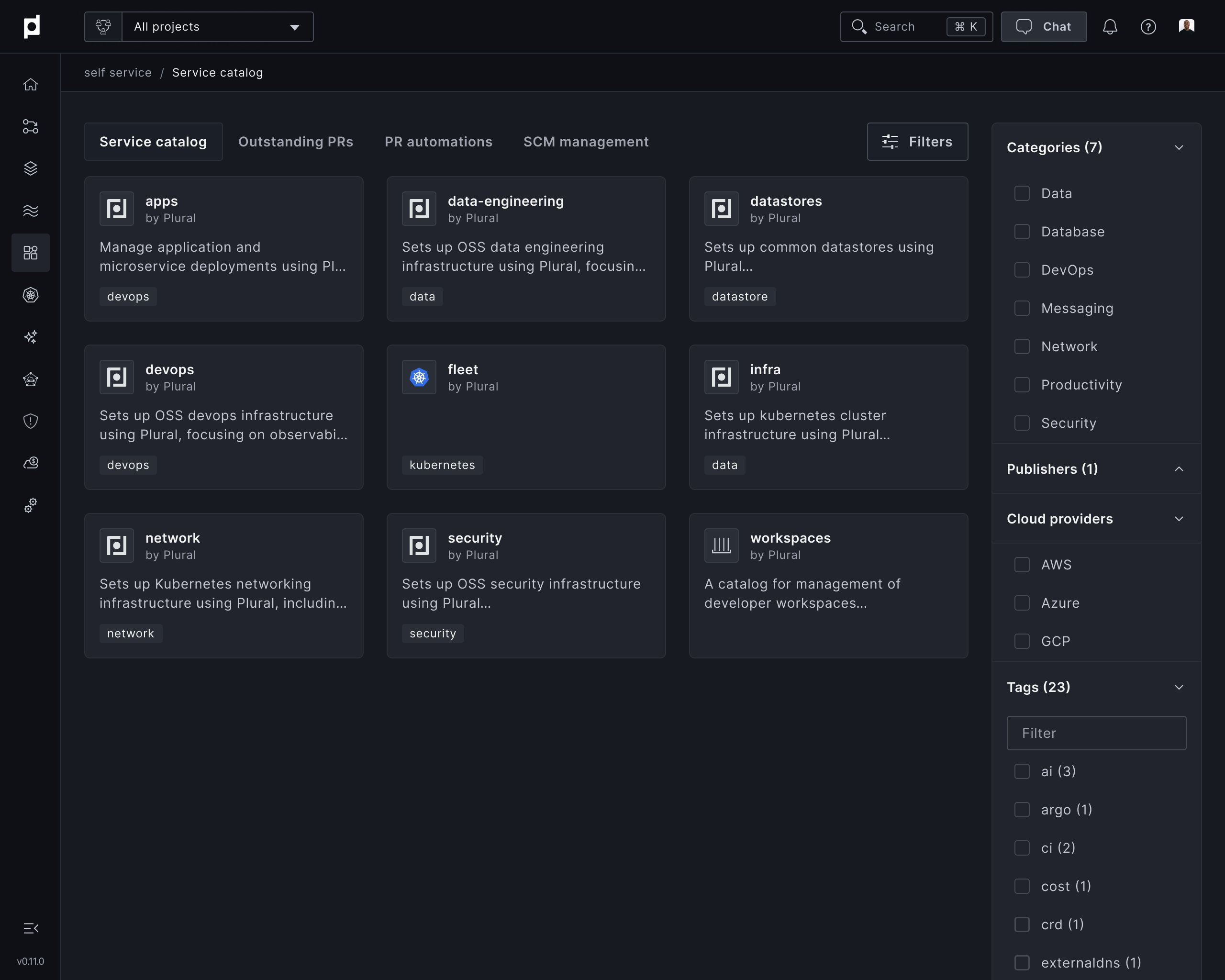The width and height of the screenshot is (1225, 980).
Task: Click the Kubernetes wheel sidebar icon
Action: click(x=31, y=295)
